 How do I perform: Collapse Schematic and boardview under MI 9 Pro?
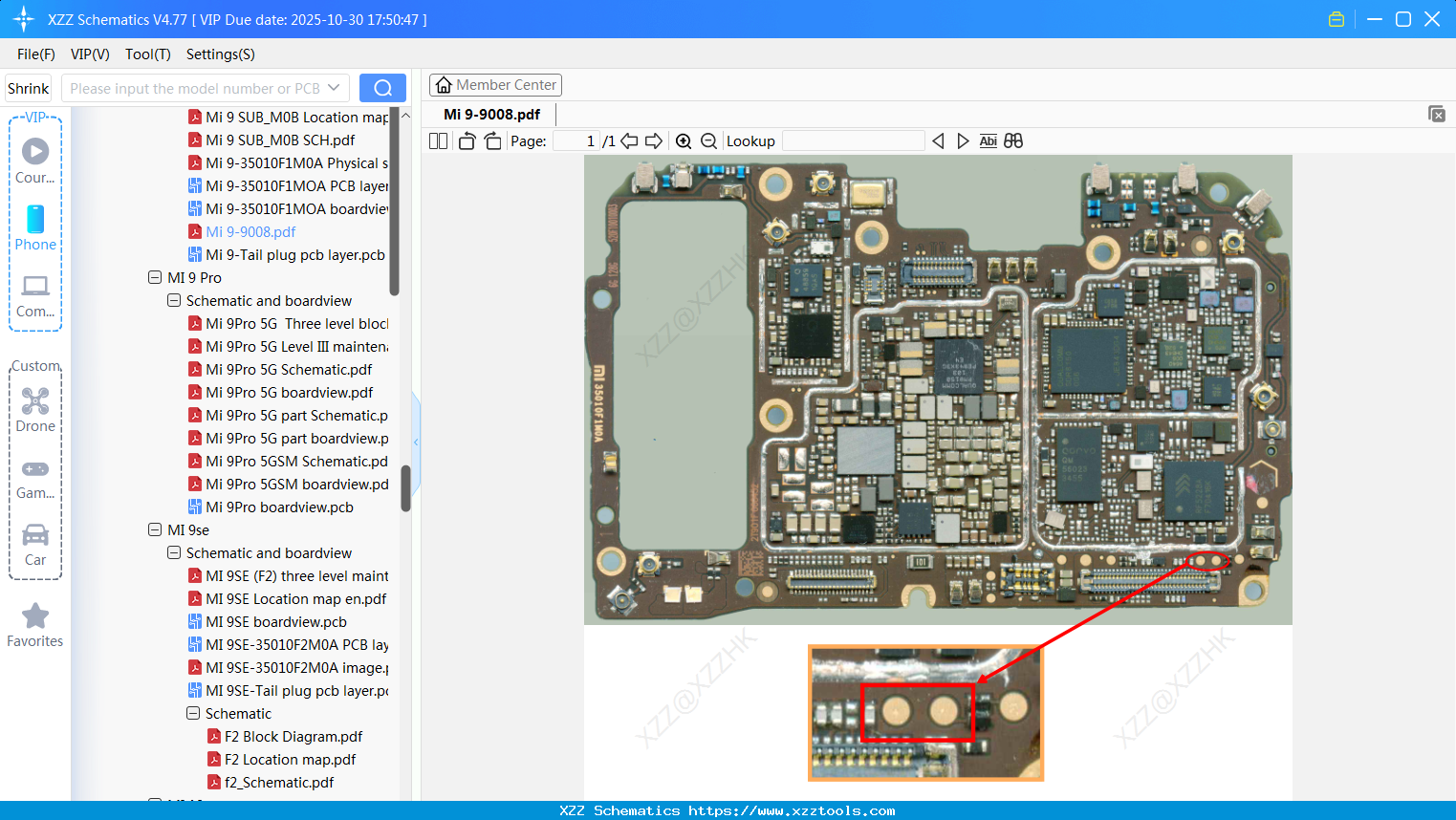click(x=174, y=301)
